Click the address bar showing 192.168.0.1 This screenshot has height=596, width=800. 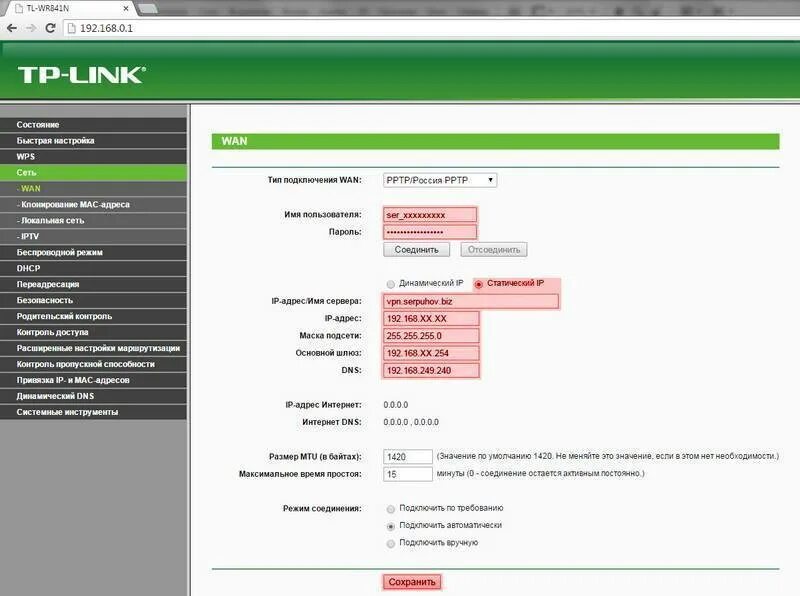(429, 28)
